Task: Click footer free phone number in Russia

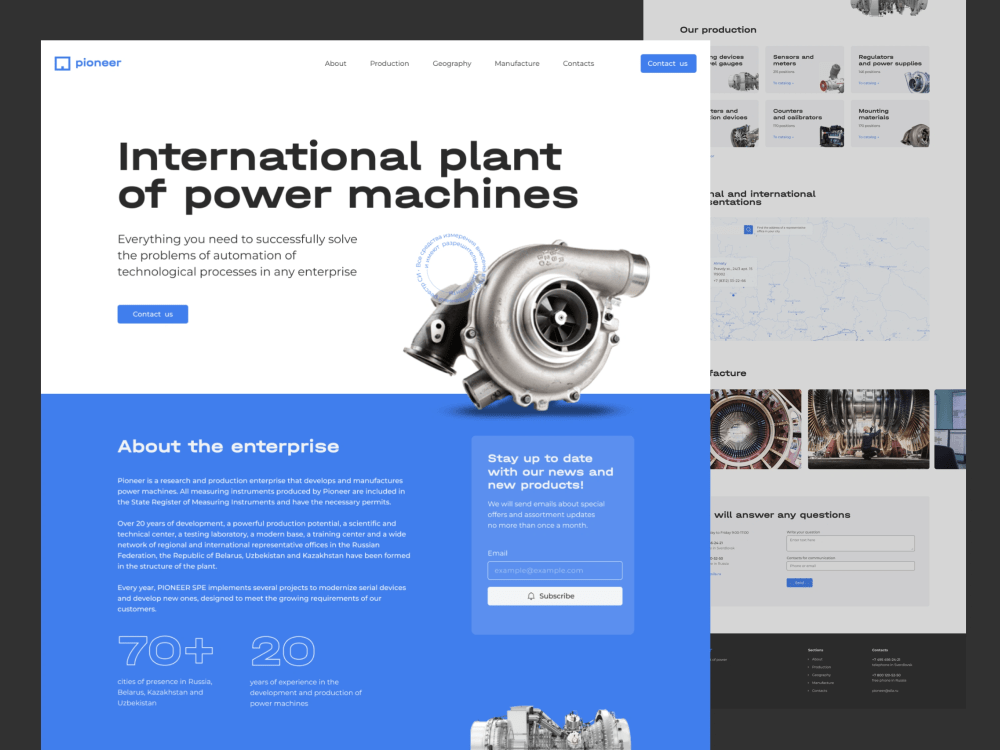Action: (x=886, y=675)
